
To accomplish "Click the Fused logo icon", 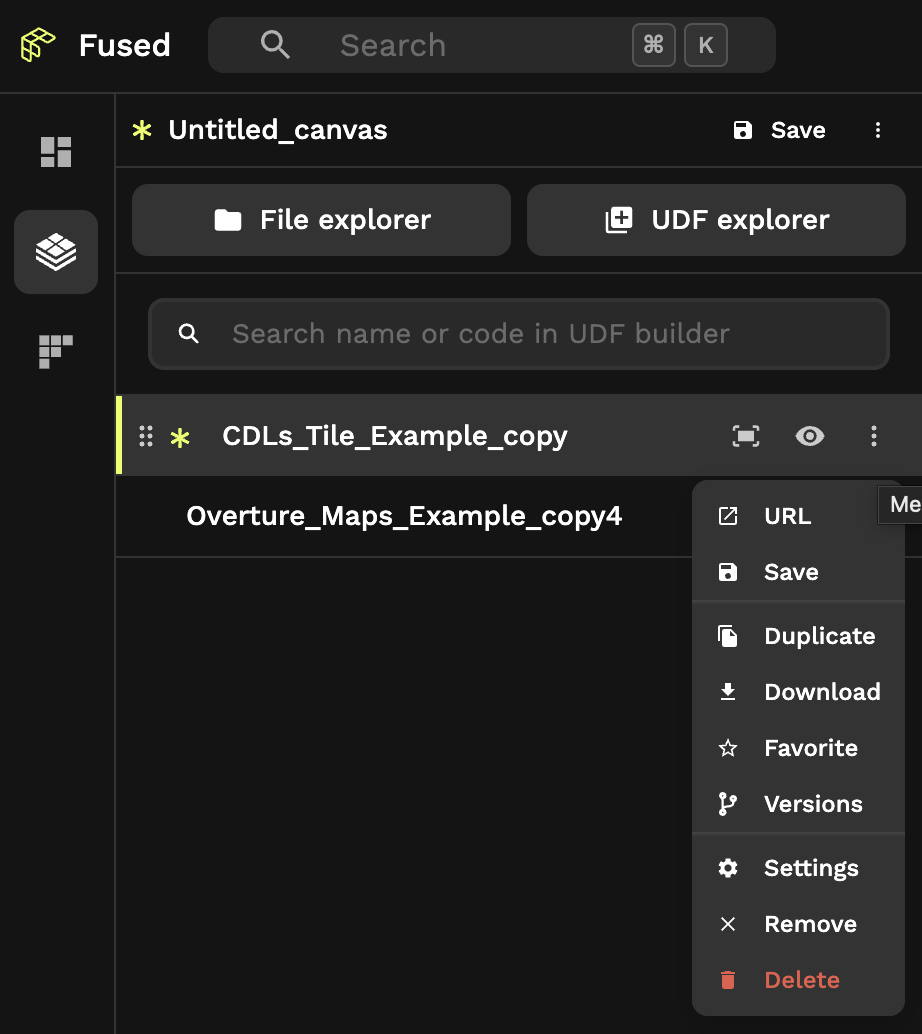I will click(x=38, y=45).
